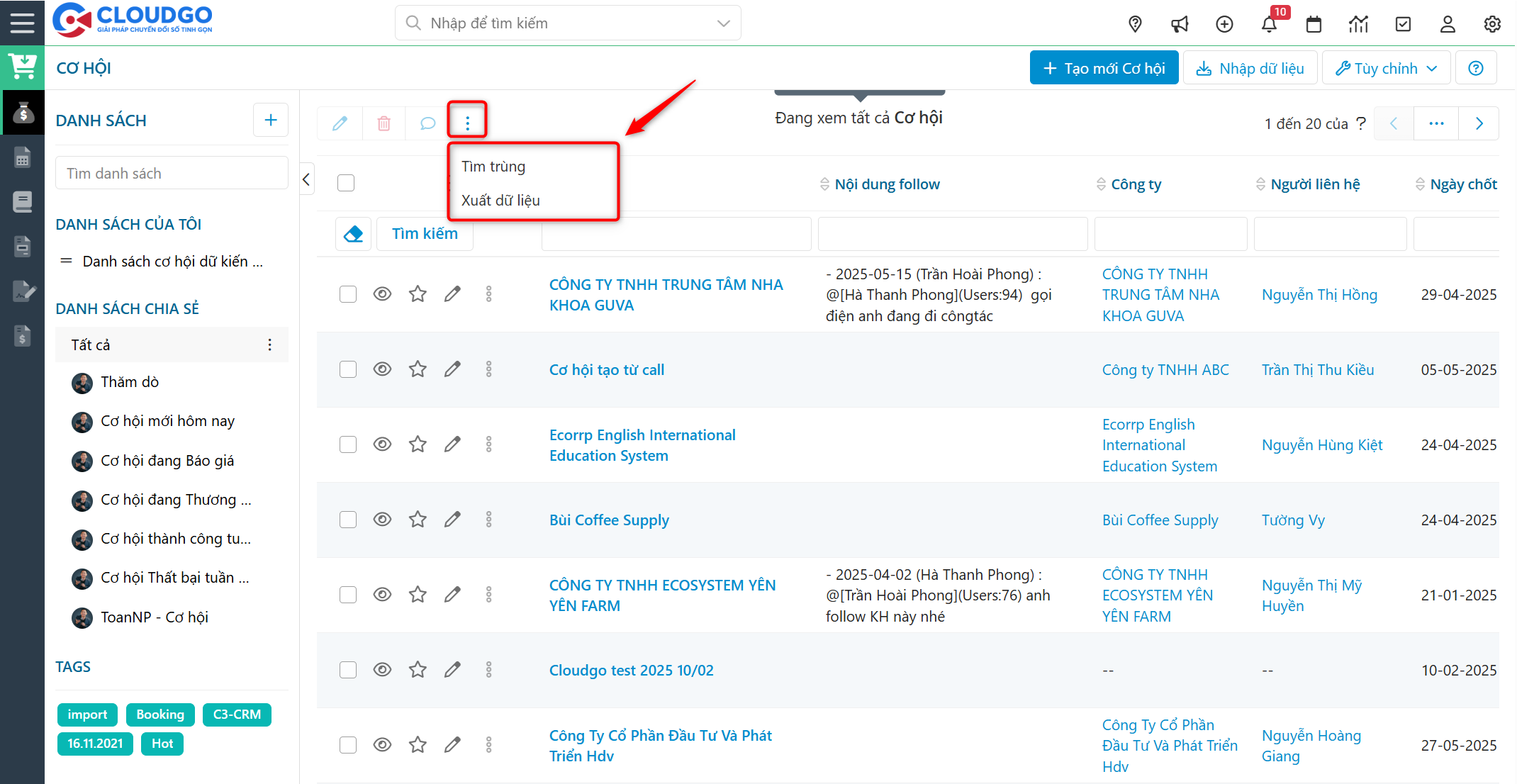Check the select-all checkbox in table header

[346, 183]
